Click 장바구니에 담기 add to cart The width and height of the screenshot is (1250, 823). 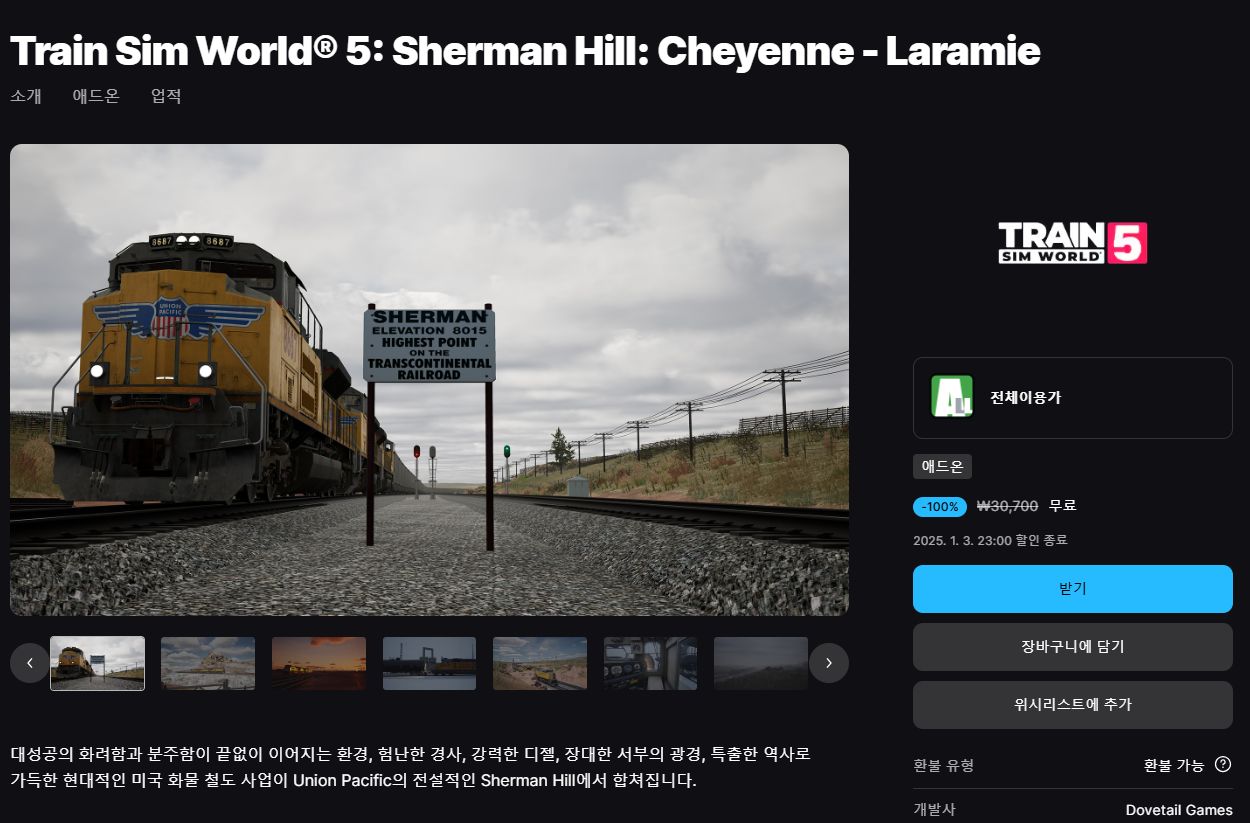click(x=1072, y=647)
